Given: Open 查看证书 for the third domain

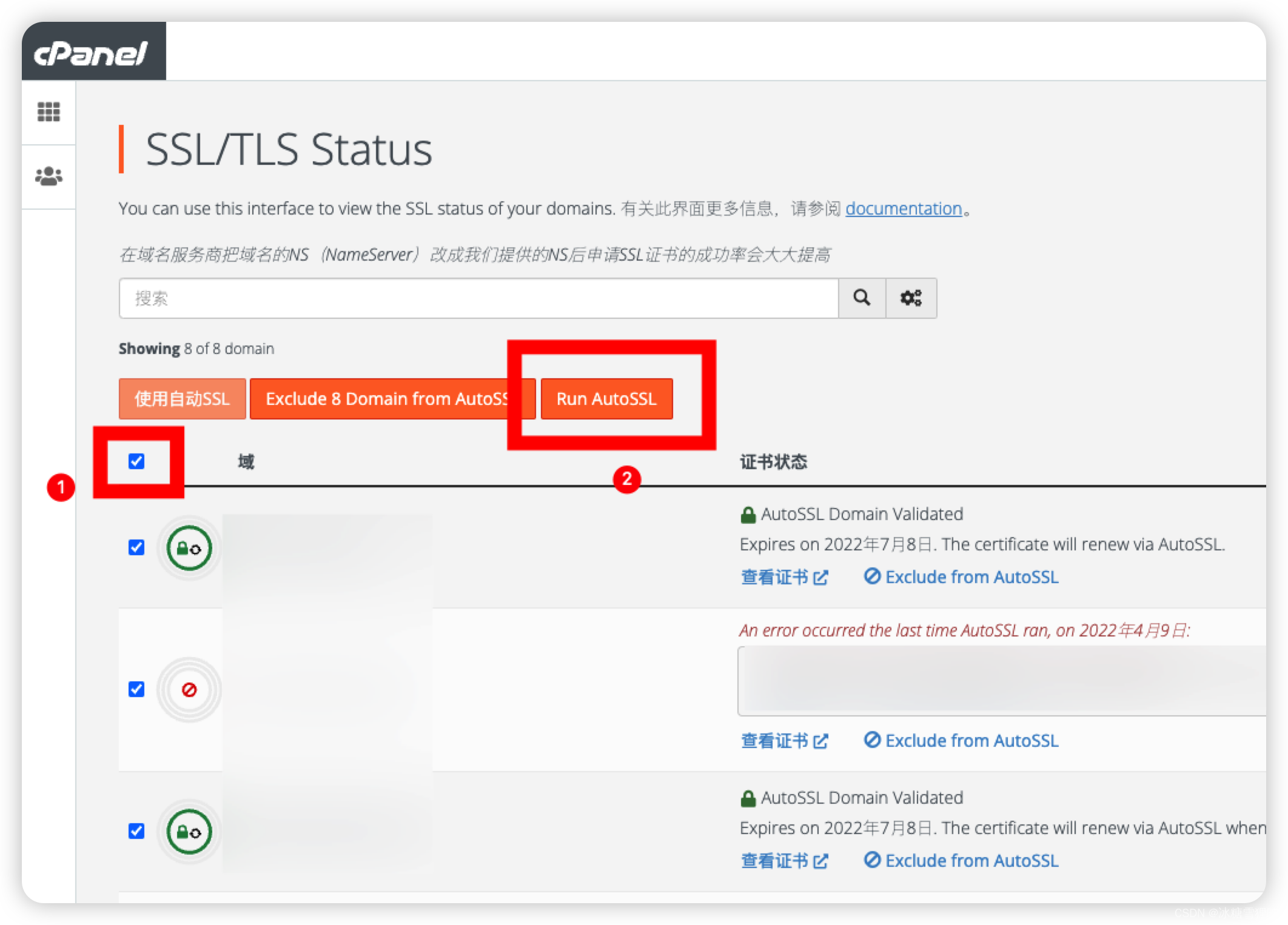Looking at the screenshot, I should coord(784,861).
